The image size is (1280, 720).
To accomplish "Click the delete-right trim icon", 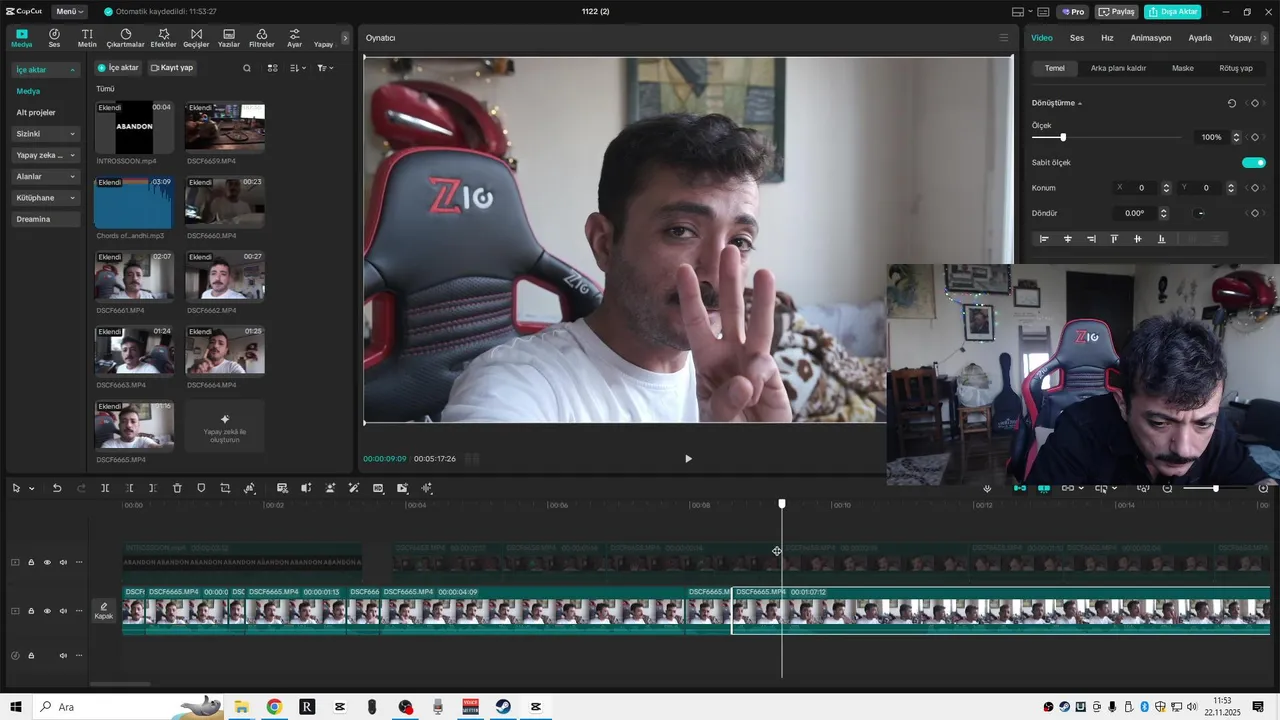I will pos(153,488).
